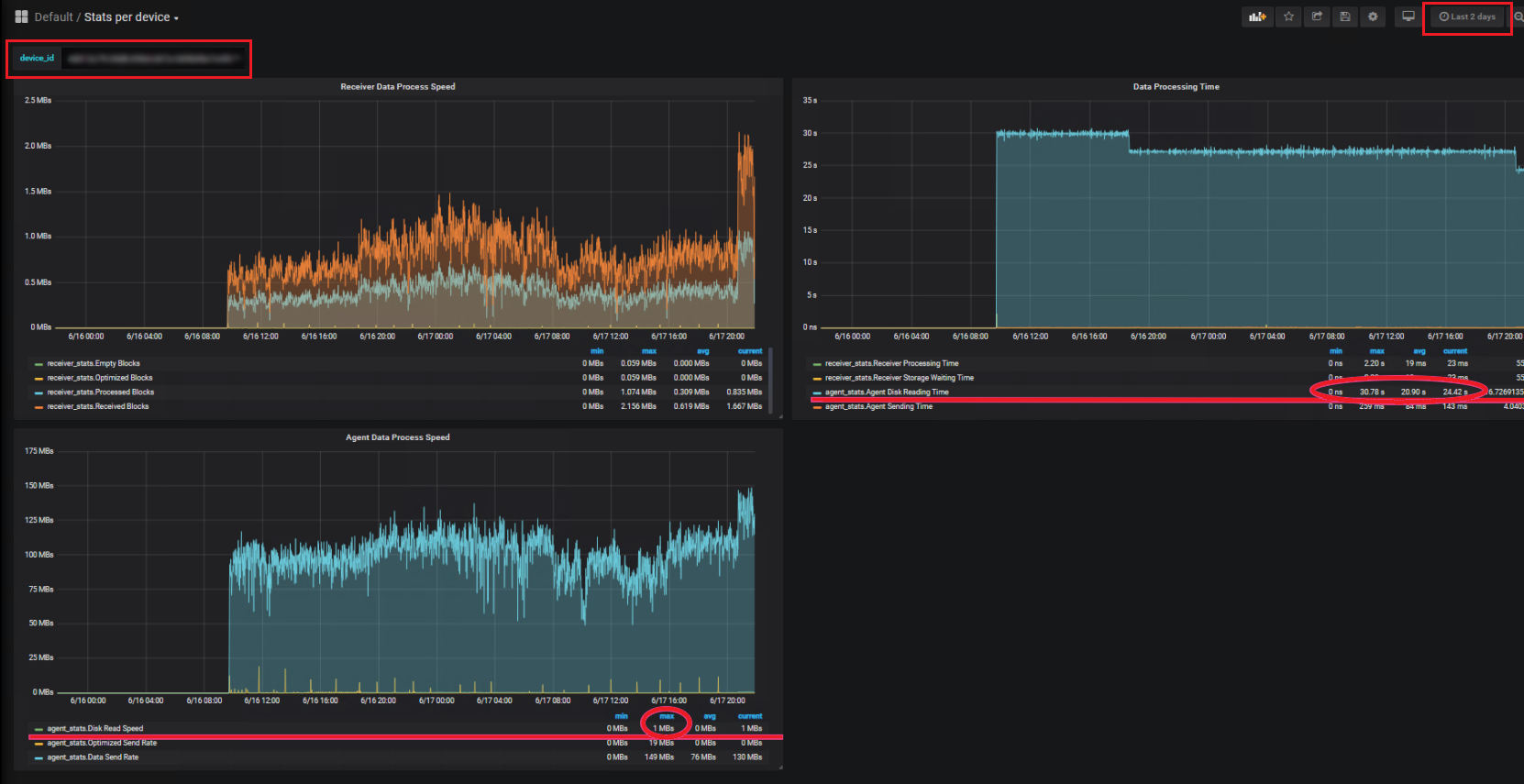1524x784 pixels.
Task: Open the Data Processing Time panel menu
Action: (1176, 87)
